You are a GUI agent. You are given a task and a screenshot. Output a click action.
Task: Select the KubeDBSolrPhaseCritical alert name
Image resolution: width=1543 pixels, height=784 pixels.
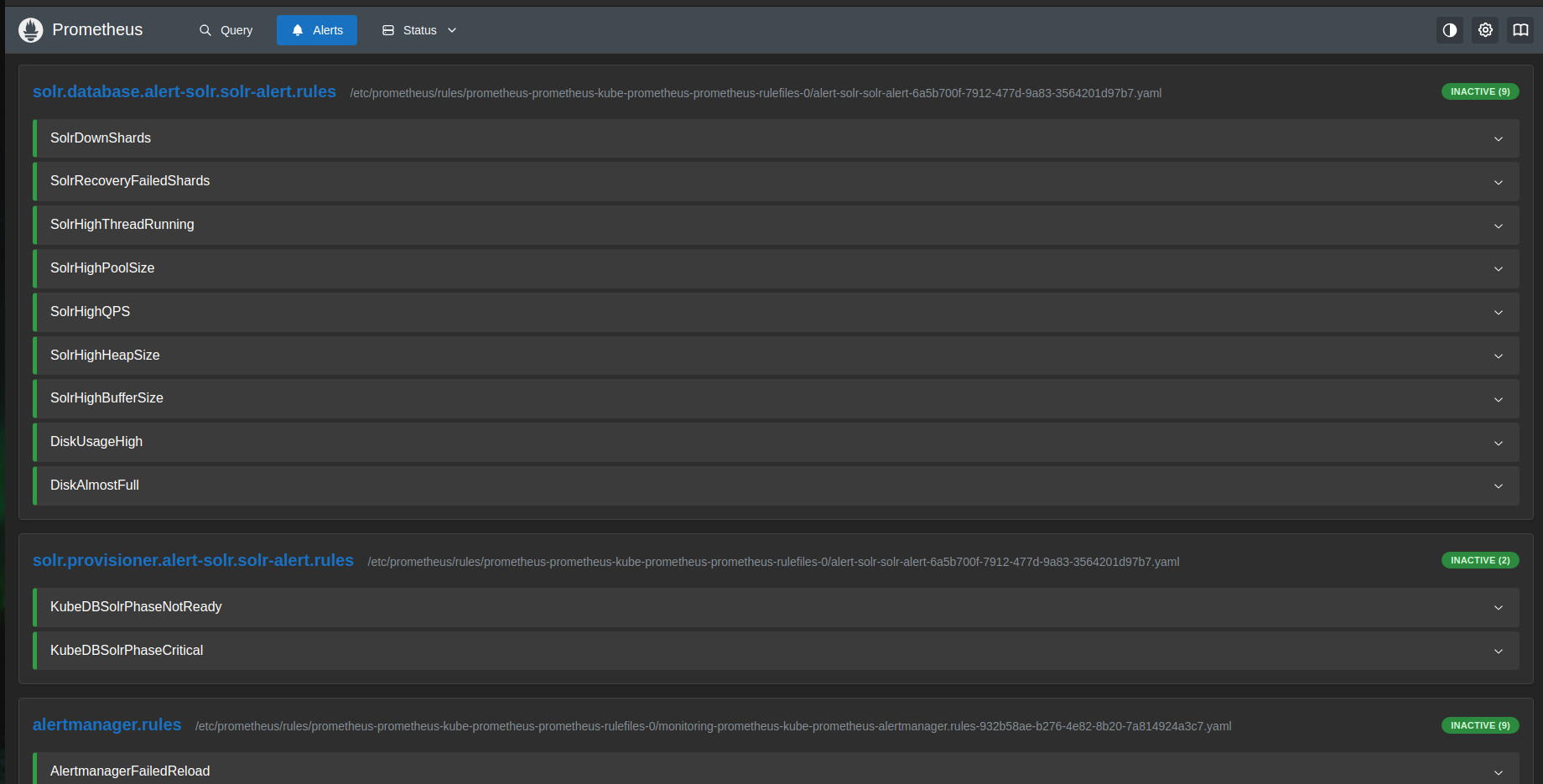tap(127, 651)
